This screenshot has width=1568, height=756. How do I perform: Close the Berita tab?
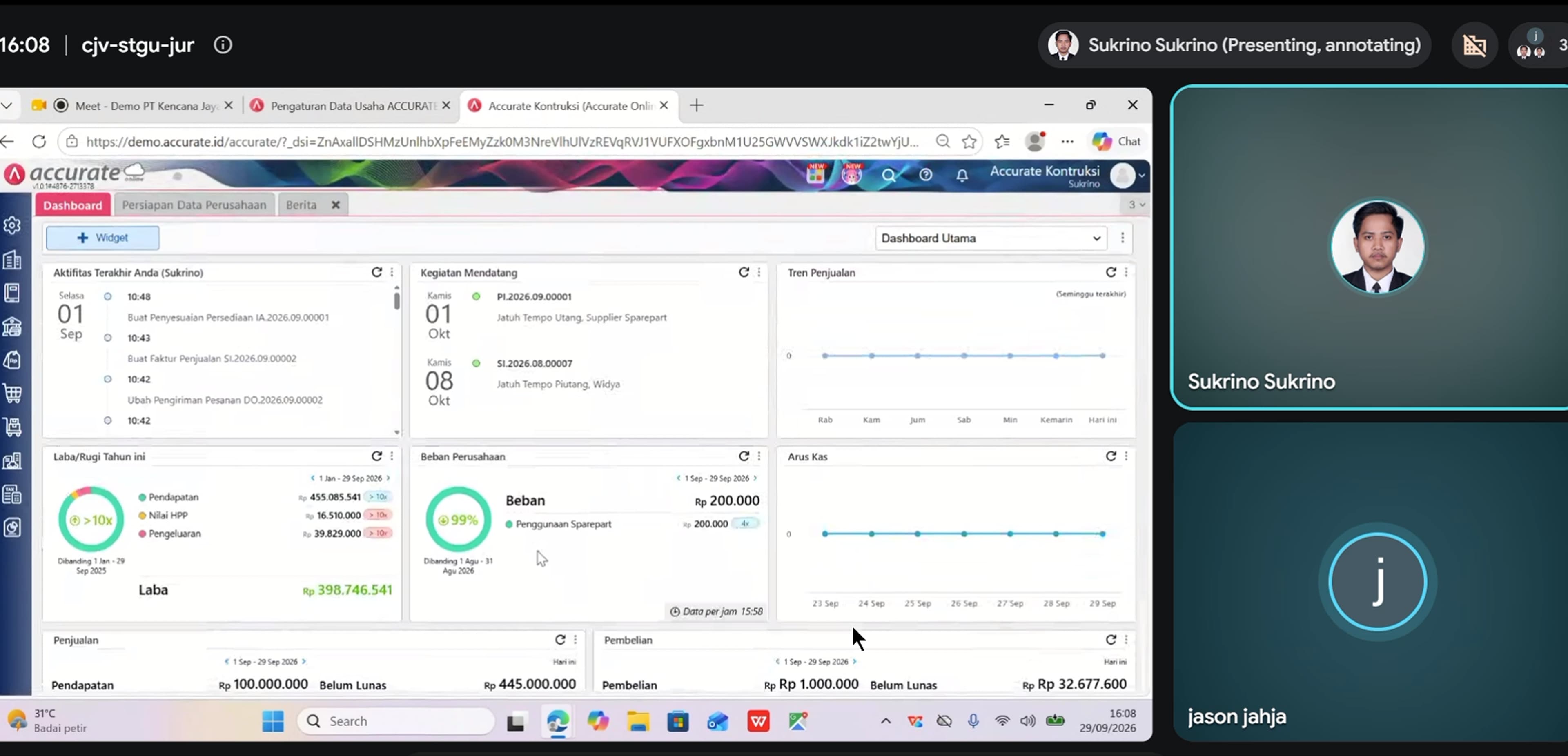(335, 205)
